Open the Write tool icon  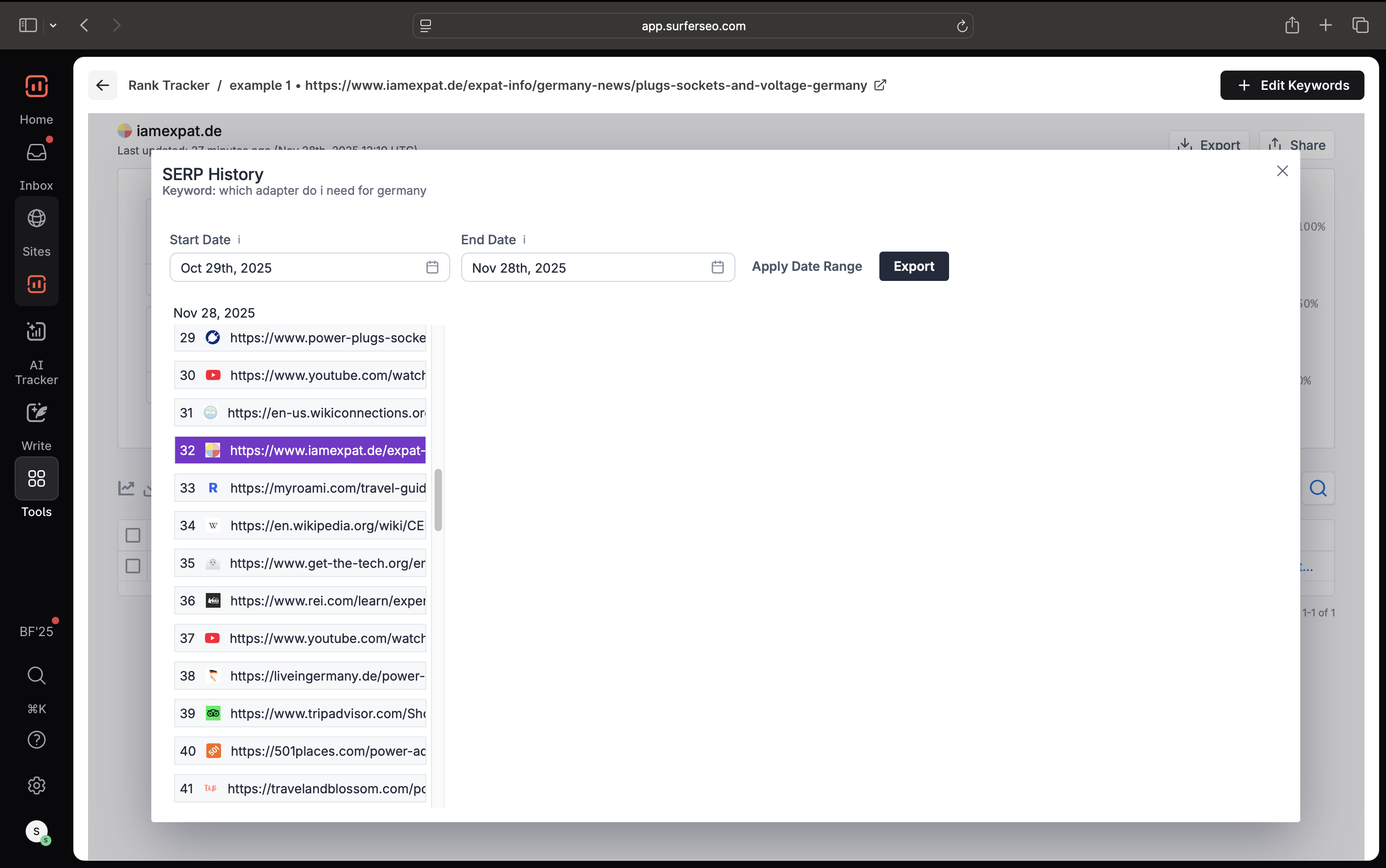(x=36, y=413)
